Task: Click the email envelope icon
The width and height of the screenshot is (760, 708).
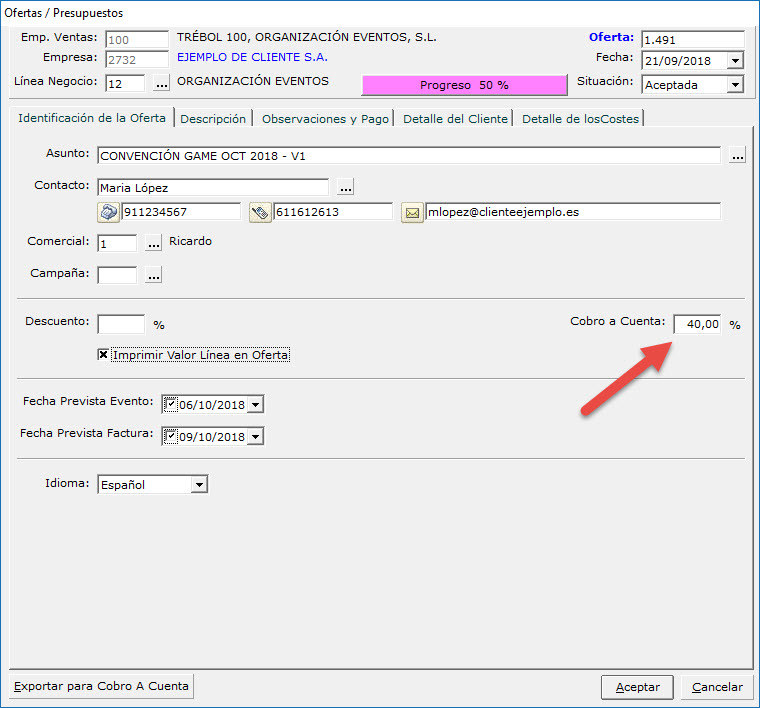Action: (x=412, y=212)
